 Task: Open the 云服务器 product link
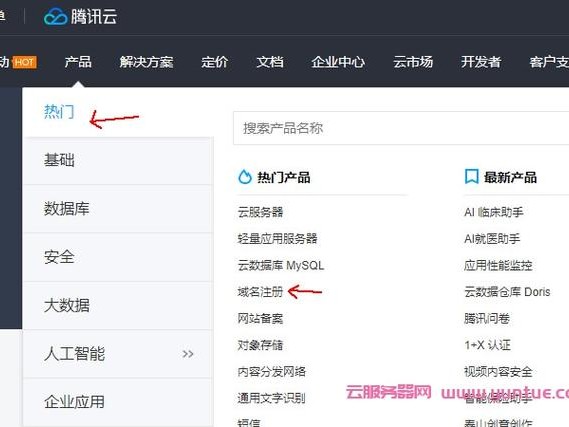[261, 212]
